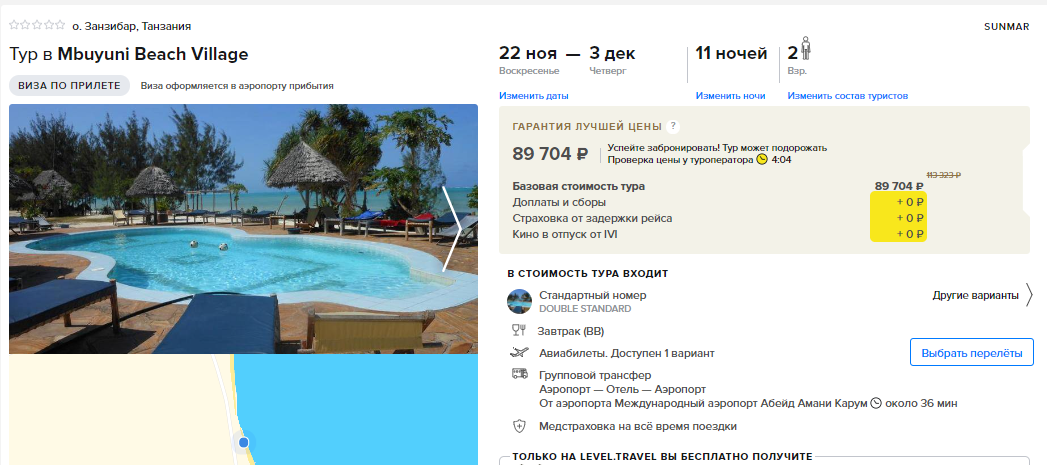Viewport: 1047px width, 465px height.
Task: Open Изменить состав туристов link
Action: (847, 96)
